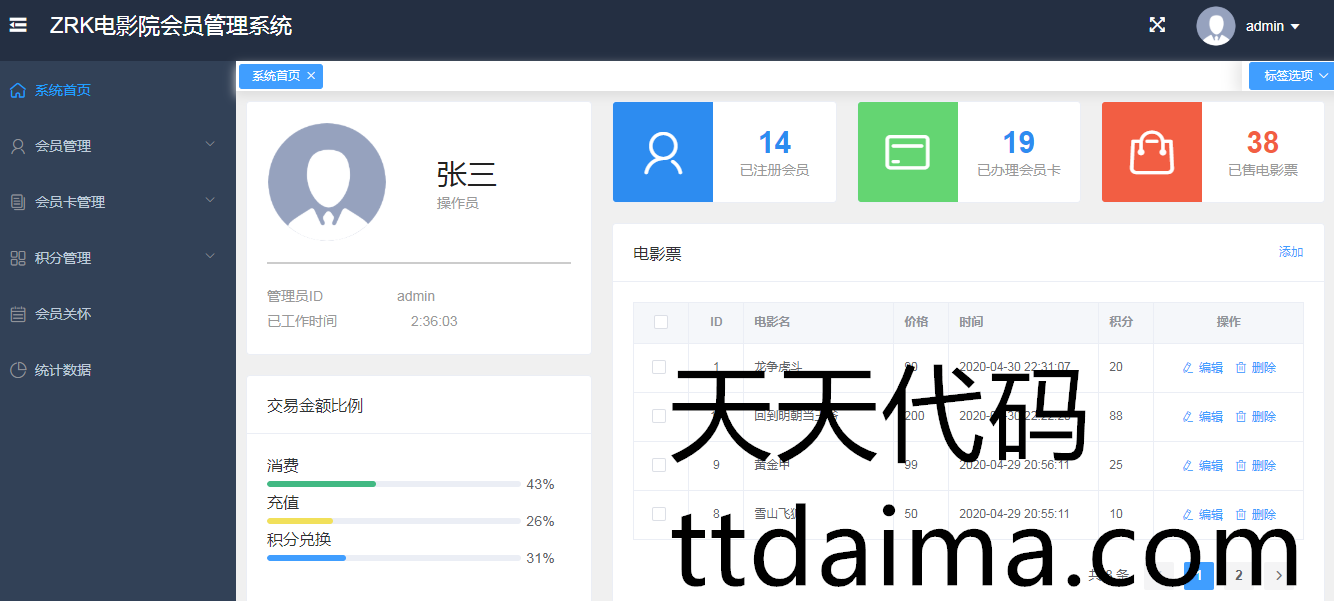Viewport: 1334px width, 601px height.
Task: Click the hamburger menu collapse icon
Action: 18,26
